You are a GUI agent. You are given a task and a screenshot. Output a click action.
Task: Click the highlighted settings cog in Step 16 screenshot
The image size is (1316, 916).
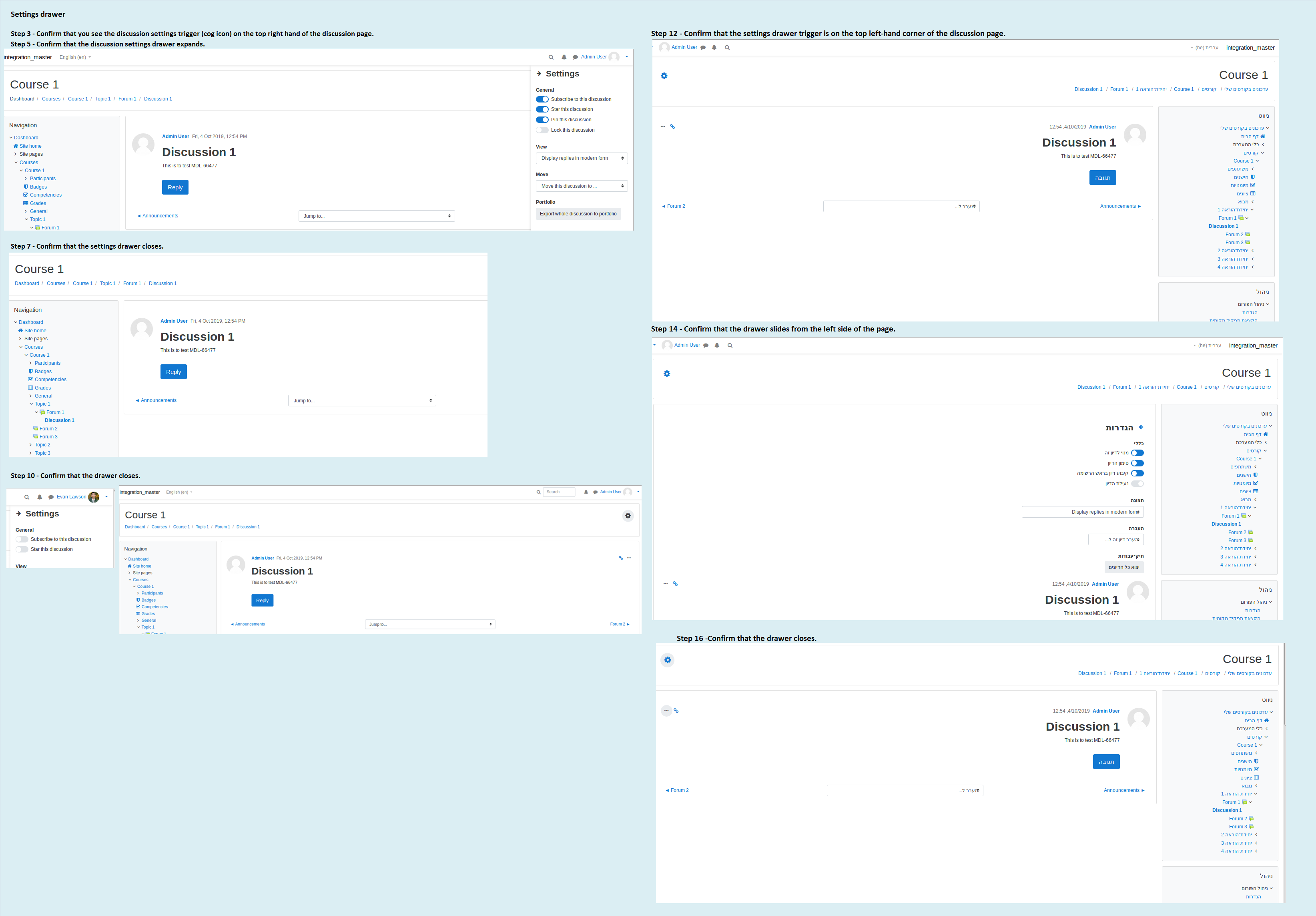click(x=667, y=660)
